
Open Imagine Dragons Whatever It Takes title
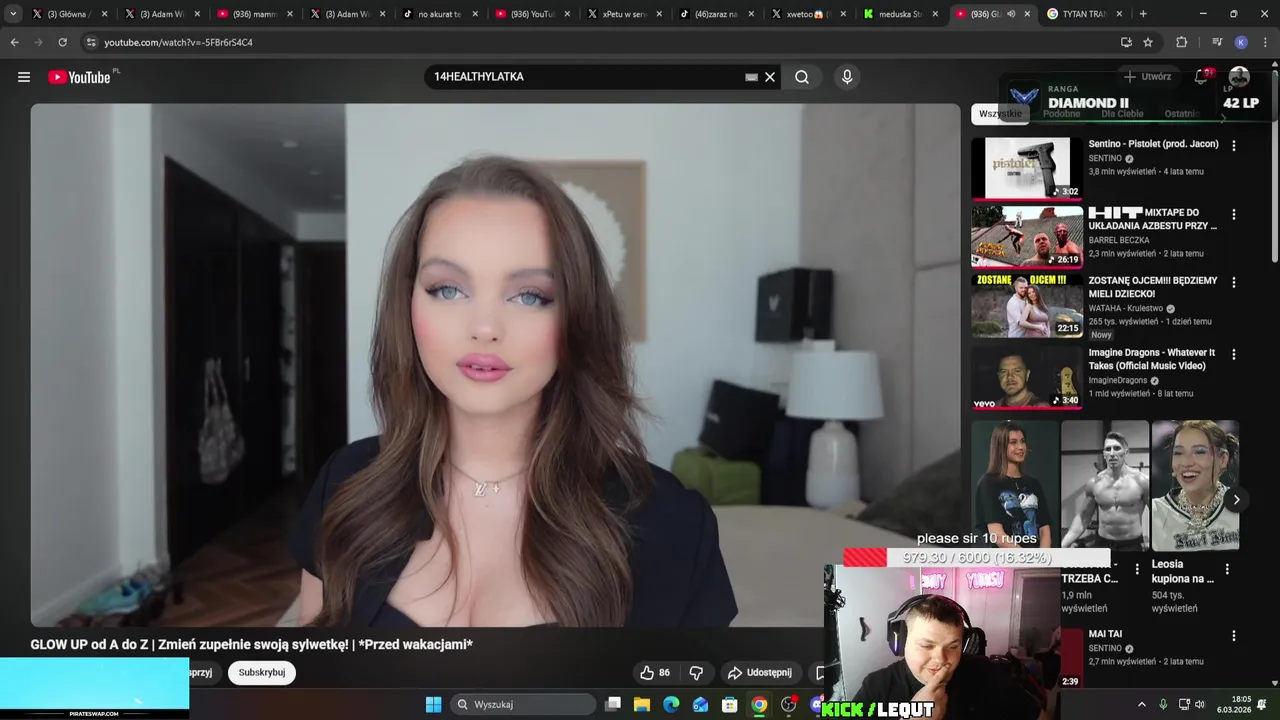click(1152, 359)
